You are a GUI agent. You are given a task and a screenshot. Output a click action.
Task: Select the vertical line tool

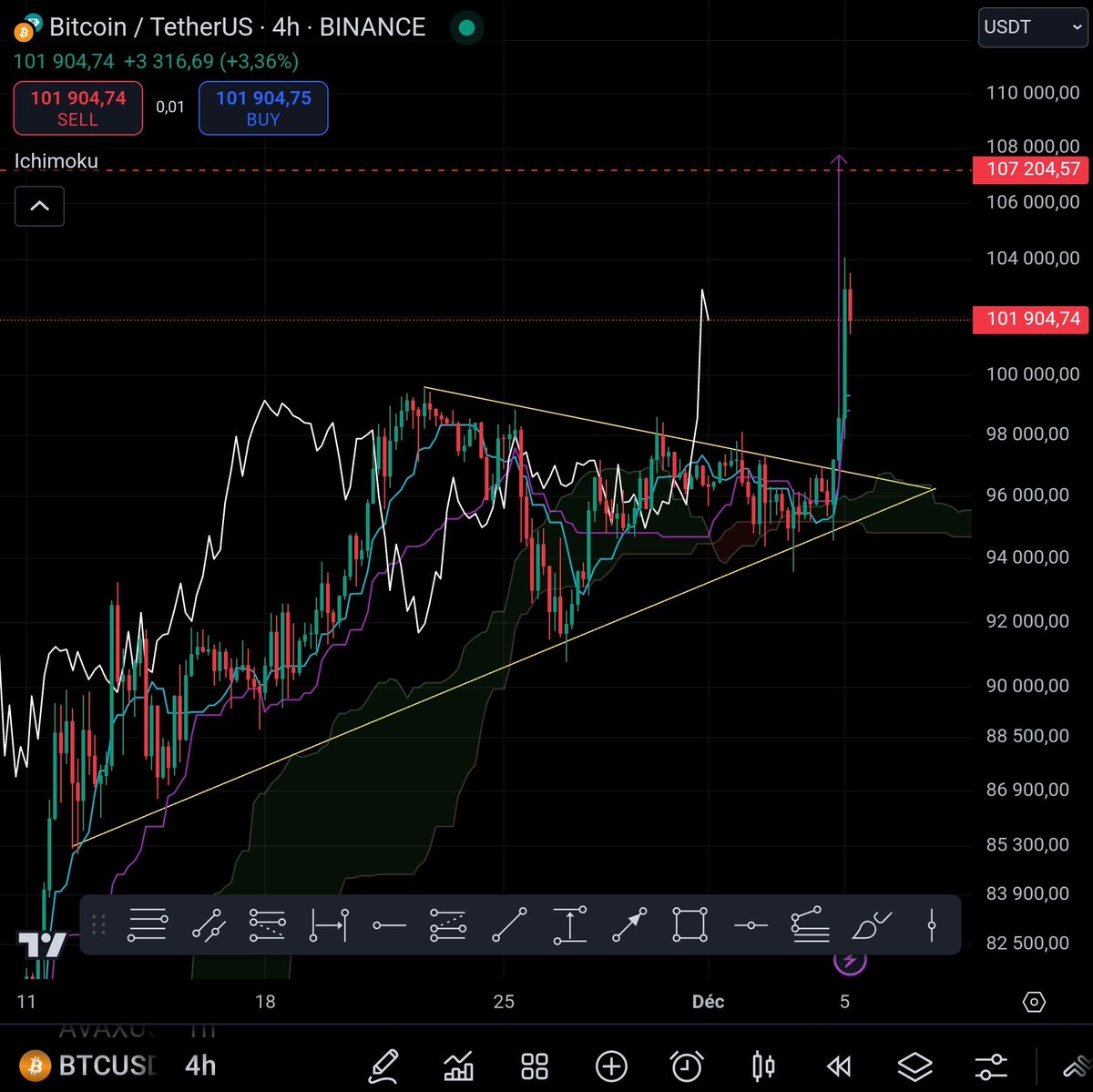tap(932, 925)
